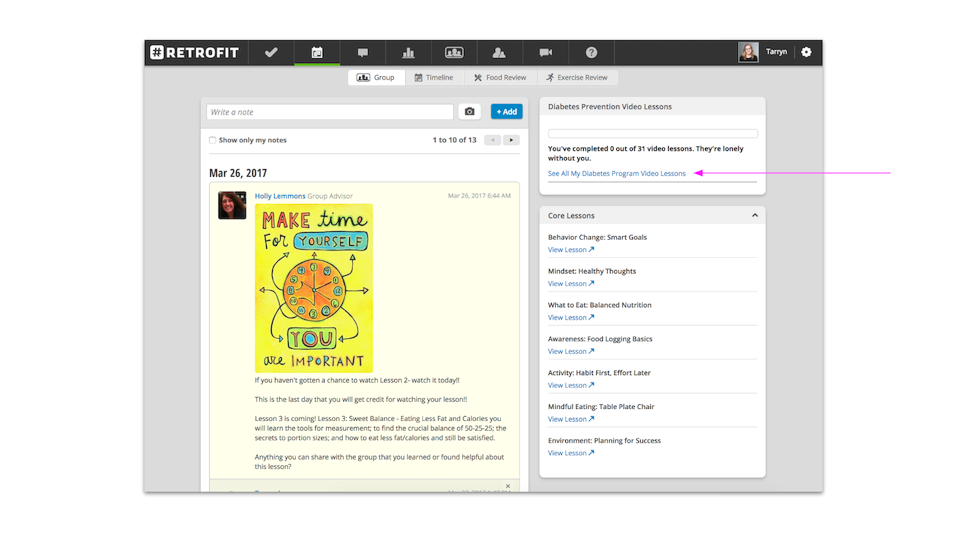The image size is (960, 538).
Task: Click the video camera icon in navbar
Action: click(546, 53)
